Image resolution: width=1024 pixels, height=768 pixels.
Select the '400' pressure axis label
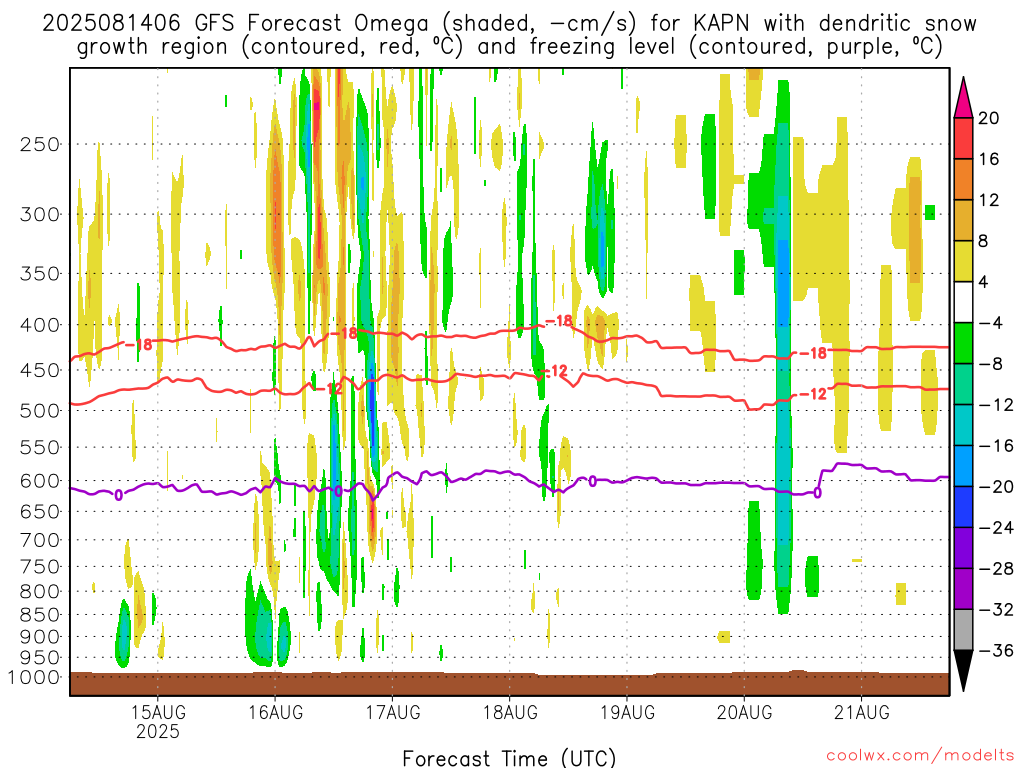(x=39, y=325)
